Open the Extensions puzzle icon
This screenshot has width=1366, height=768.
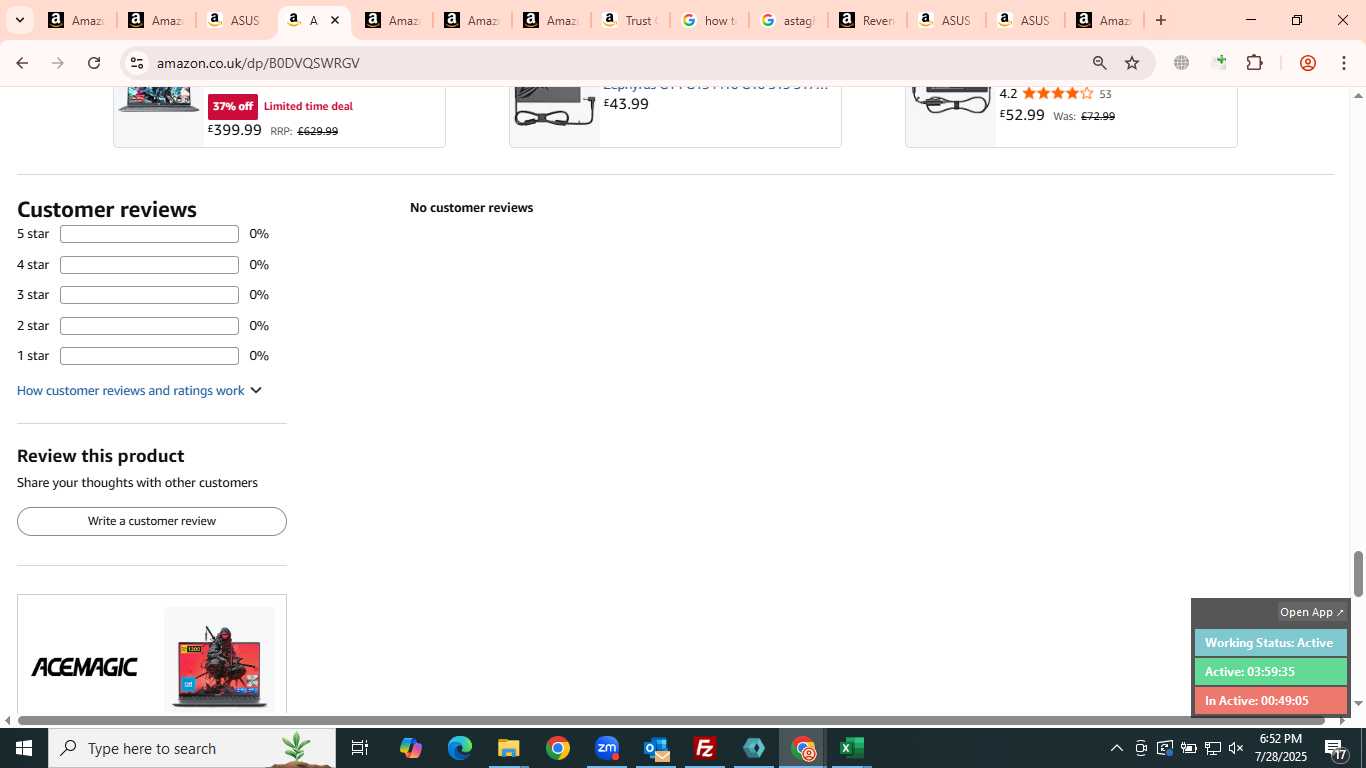[x=1254, y=63]
